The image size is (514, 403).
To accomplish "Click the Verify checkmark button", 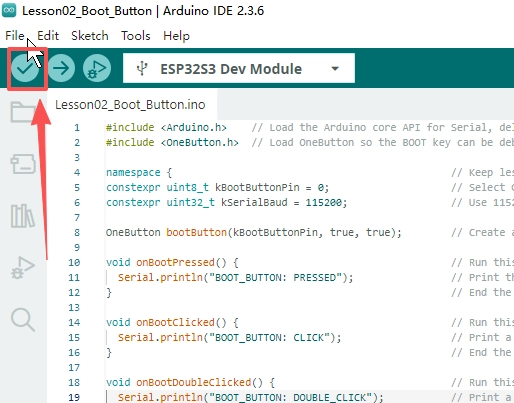I will 25,69.
